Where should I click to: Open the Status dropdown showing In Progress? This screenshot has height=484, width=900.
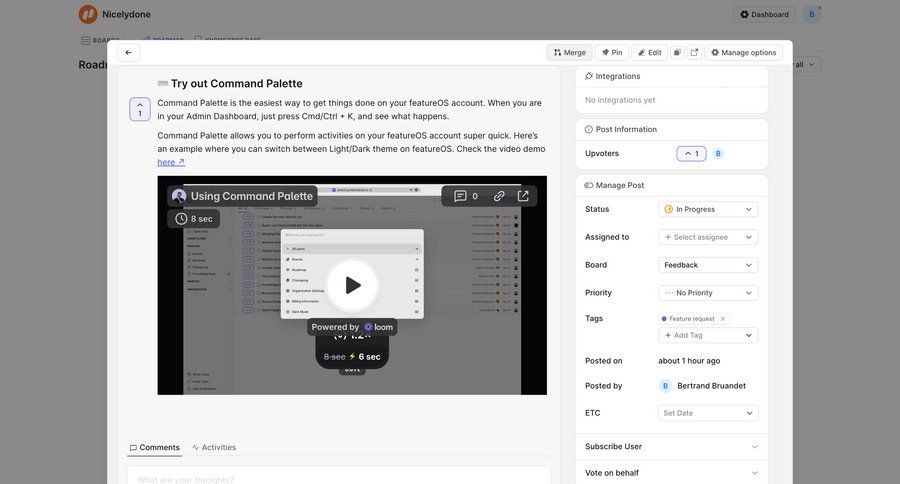[708, 209]
